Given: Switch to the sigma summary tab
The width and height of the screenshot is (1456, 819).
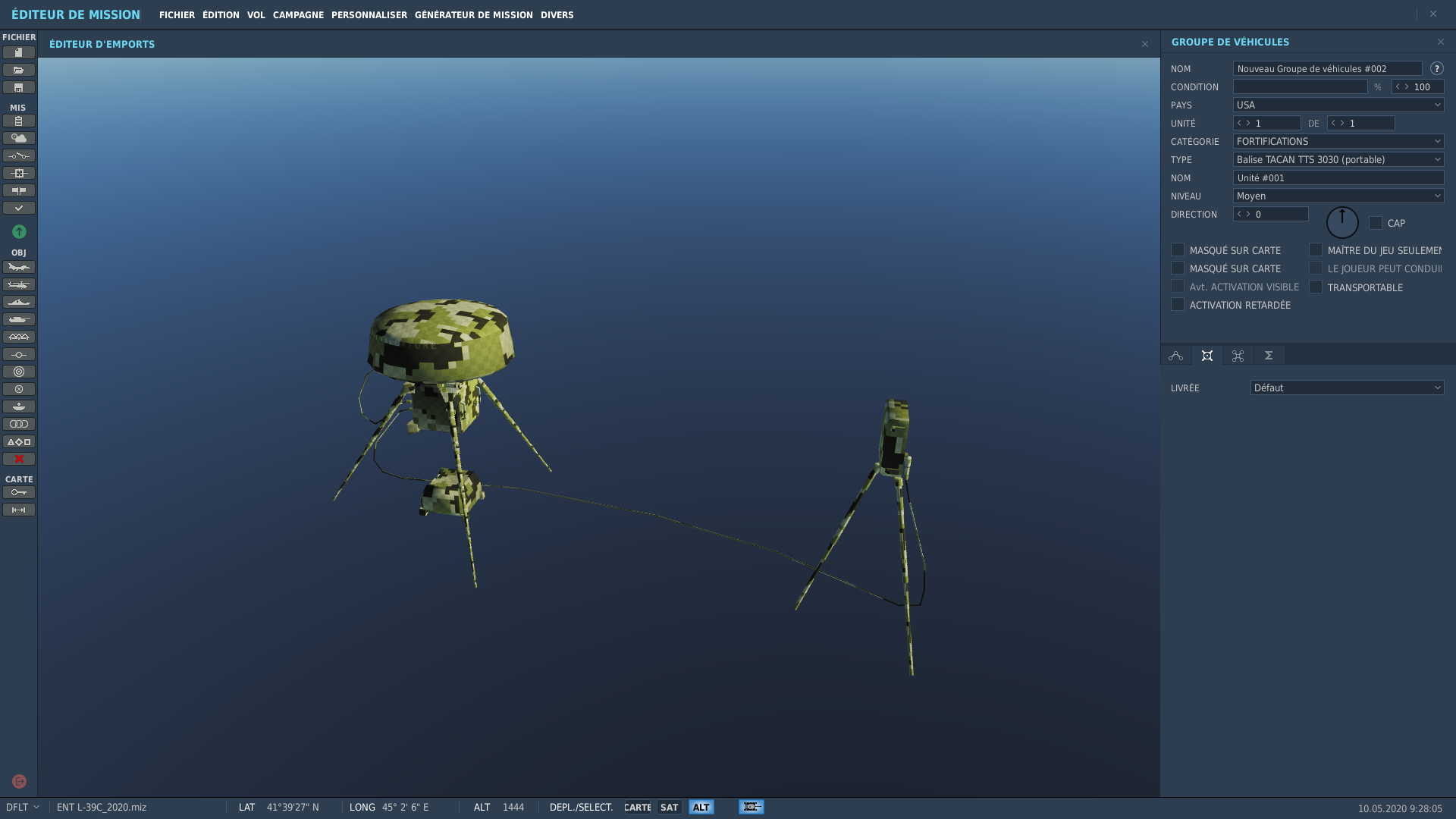Looking at the screenshot, I should [x=1269, y=356].
